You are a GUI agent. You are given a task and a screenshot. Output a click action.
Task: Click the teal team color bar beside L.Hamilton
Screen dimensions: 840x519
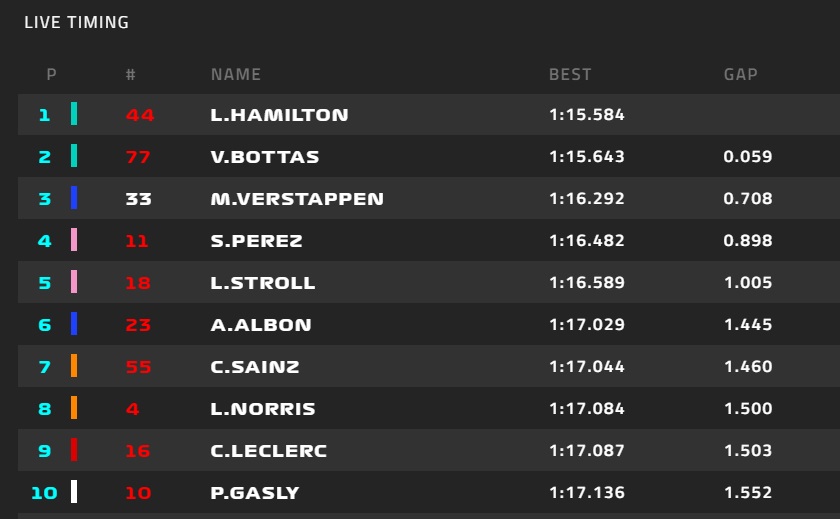point(74,115)
